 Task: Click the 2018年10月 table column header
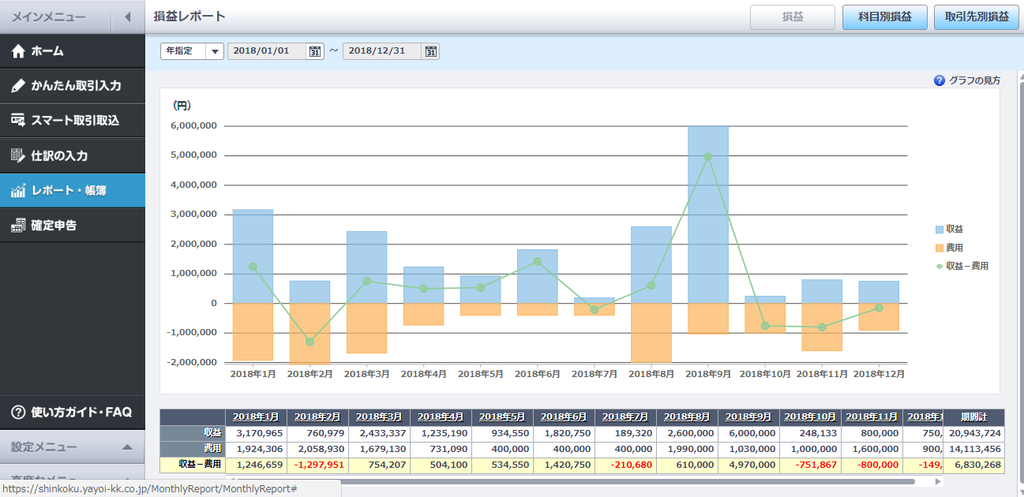810,417
